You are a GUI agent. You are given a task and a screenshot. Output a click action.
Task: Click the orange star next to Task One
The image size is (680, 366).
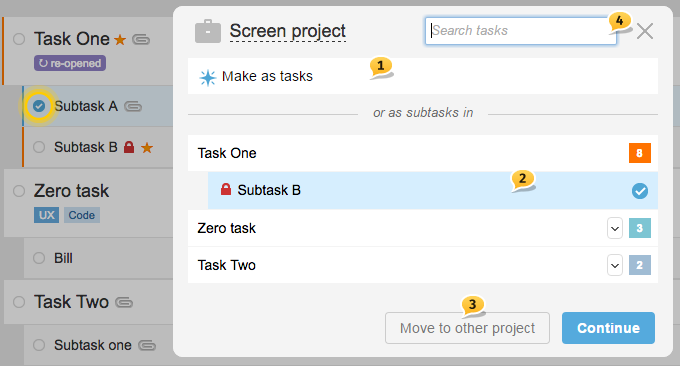point(120,40)
